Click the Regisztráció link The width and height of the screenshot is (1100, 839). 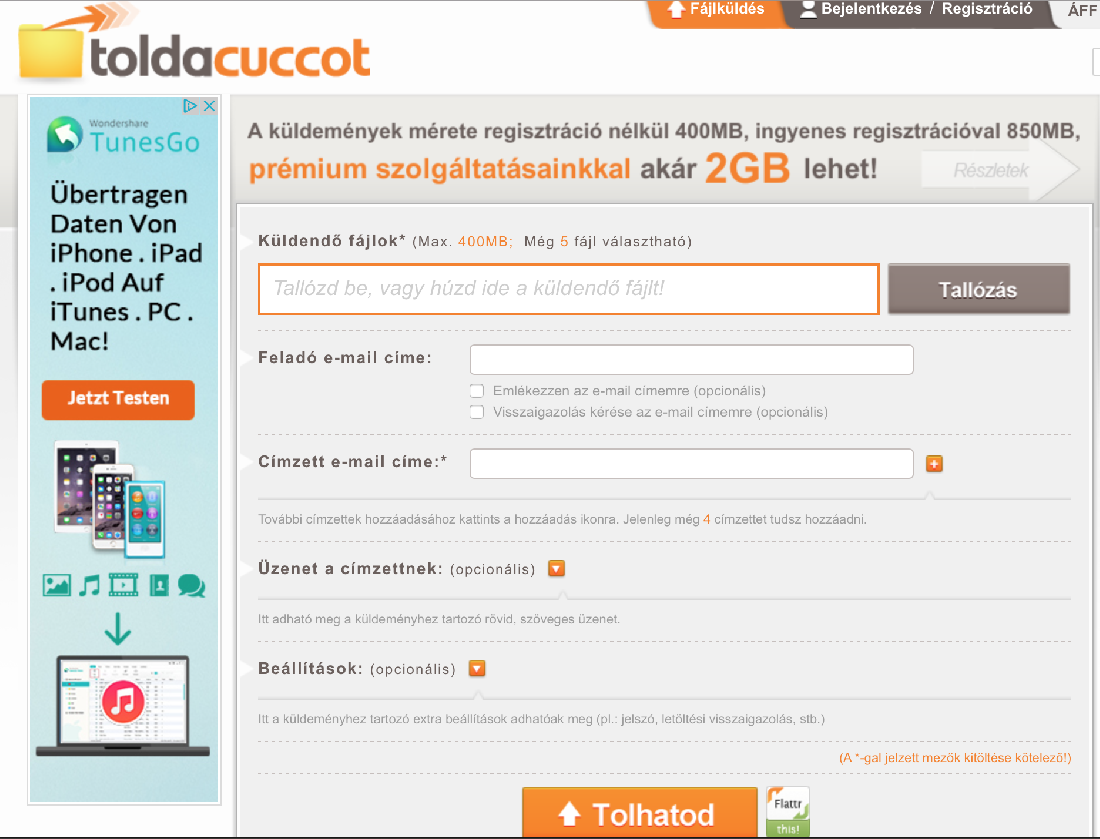point(987,9)
